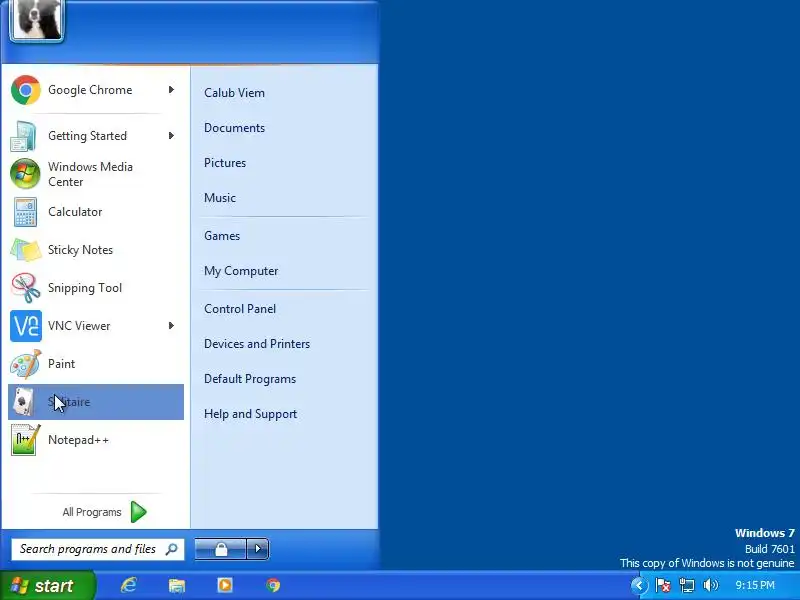The height and width of the screenshot is (600, 800).
Task: Expand shutdown options arrow
Action: pos(258,549)
